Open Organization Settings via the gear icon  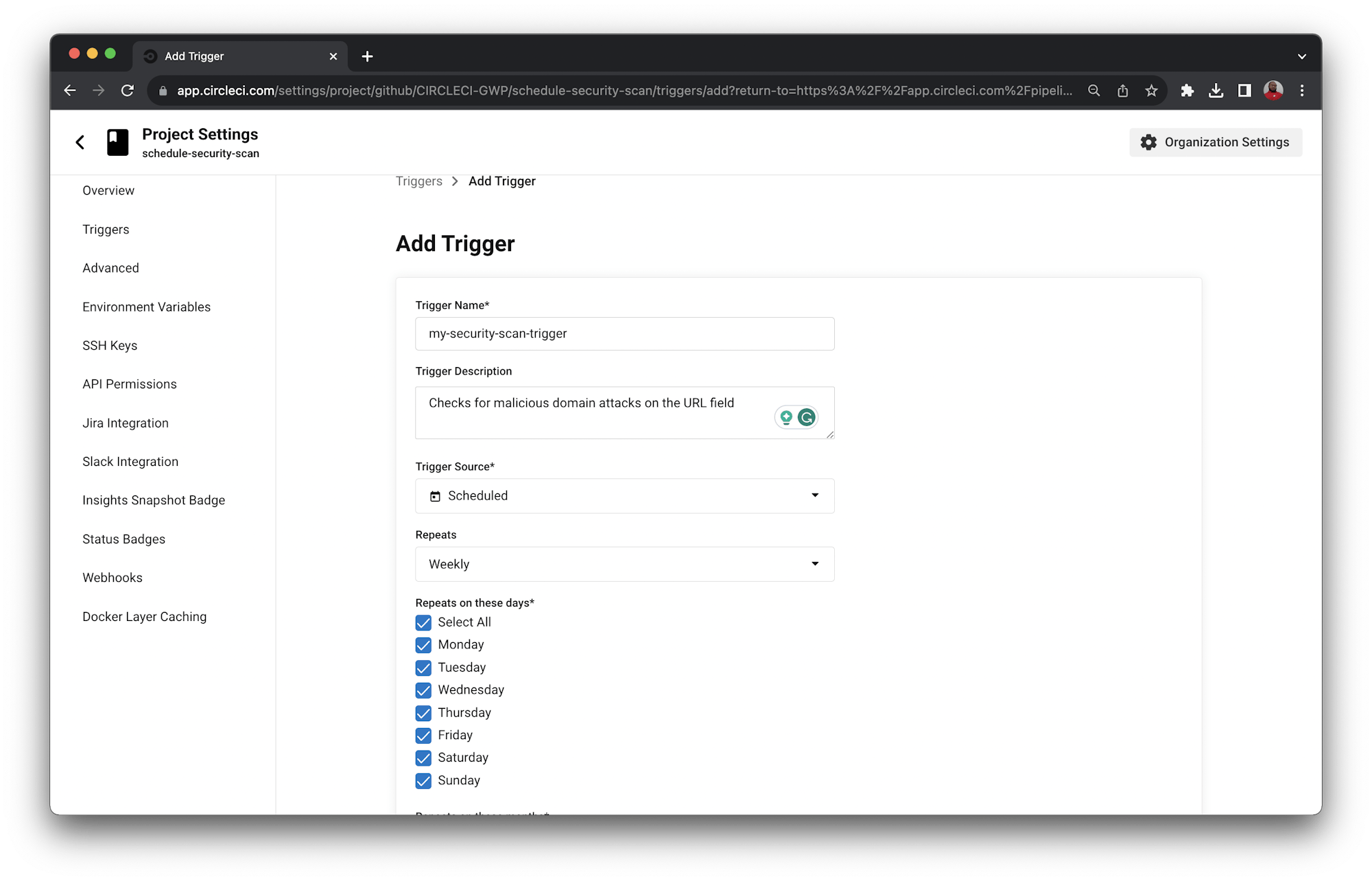1148,142
